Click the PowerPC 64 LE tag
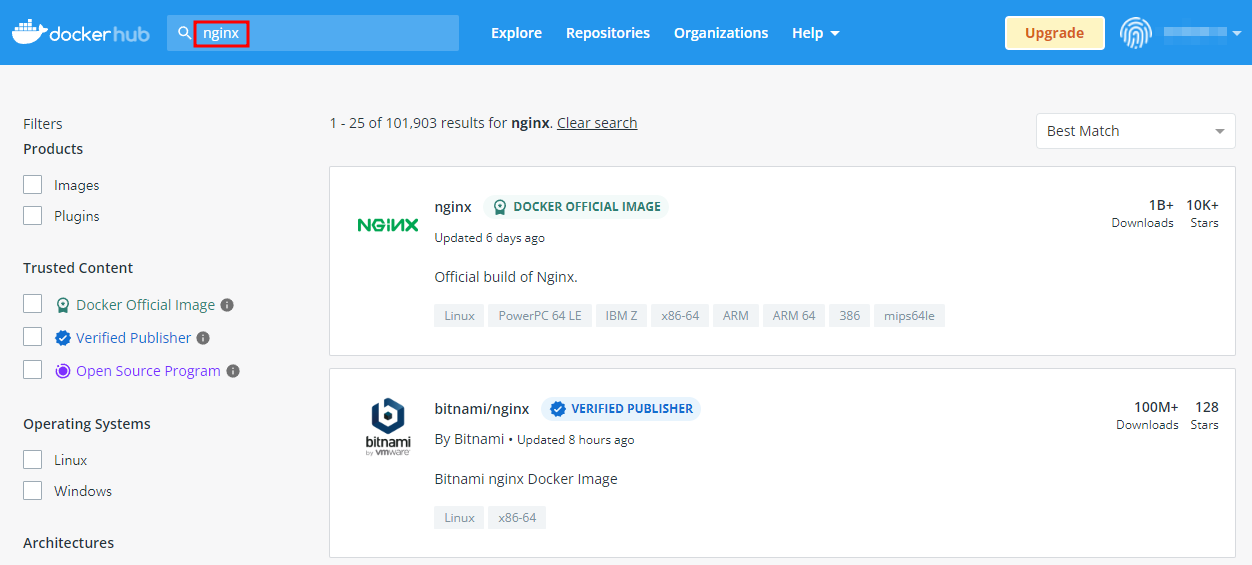 540,316
